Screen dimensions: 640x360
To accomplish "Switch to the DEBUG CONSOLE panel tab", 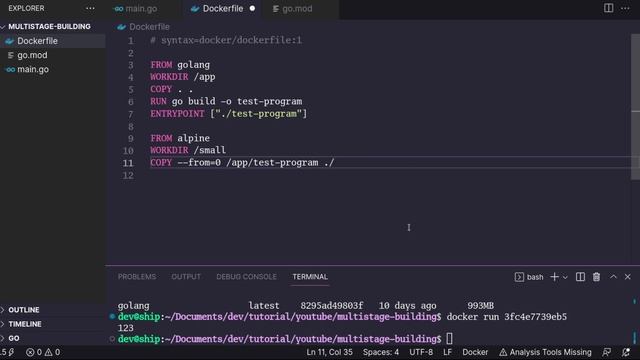I will click(246, 277).
